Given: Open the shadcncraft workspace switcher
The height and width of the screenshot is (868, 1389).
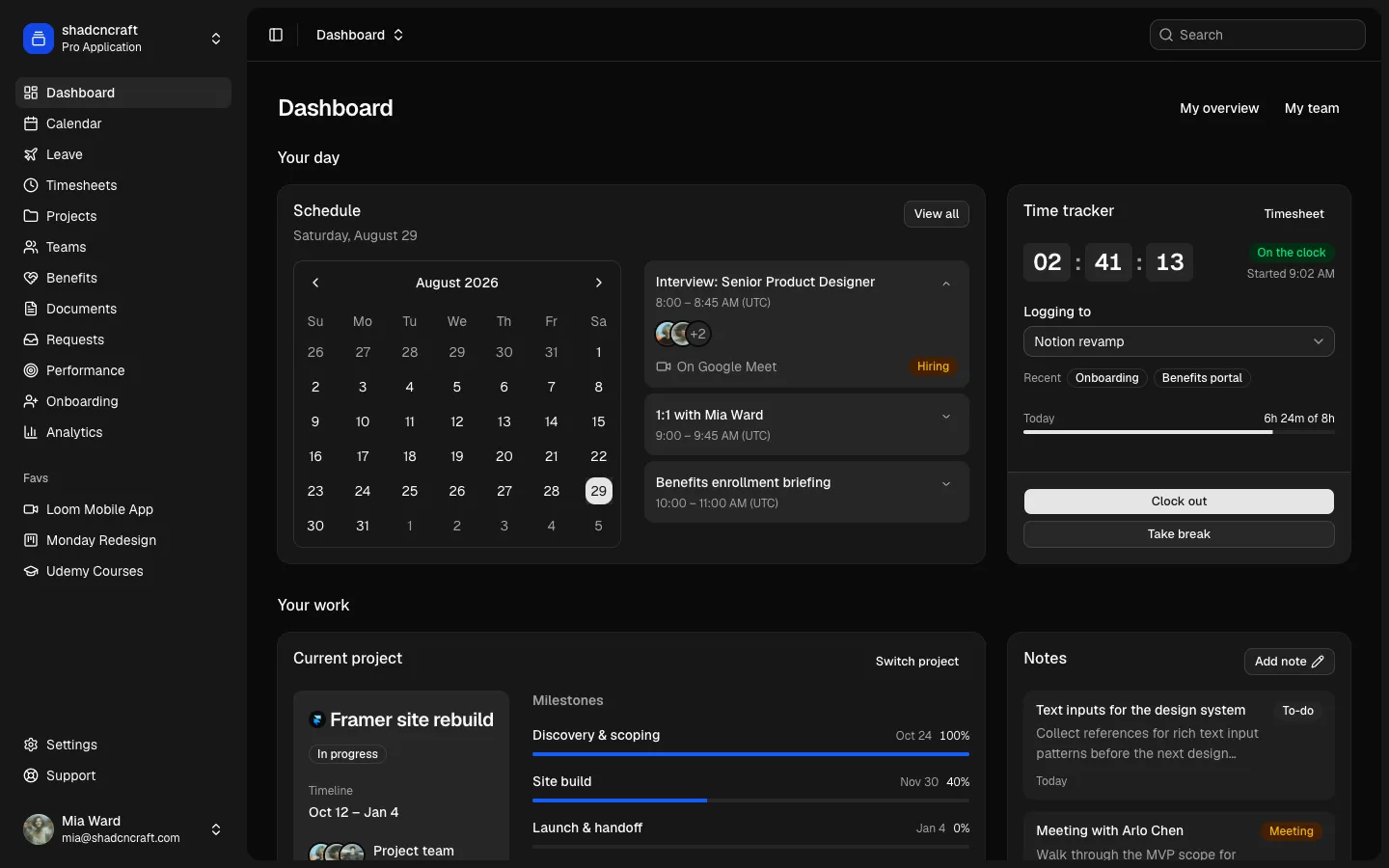Looking at the screenshot, I should point(123,39).
